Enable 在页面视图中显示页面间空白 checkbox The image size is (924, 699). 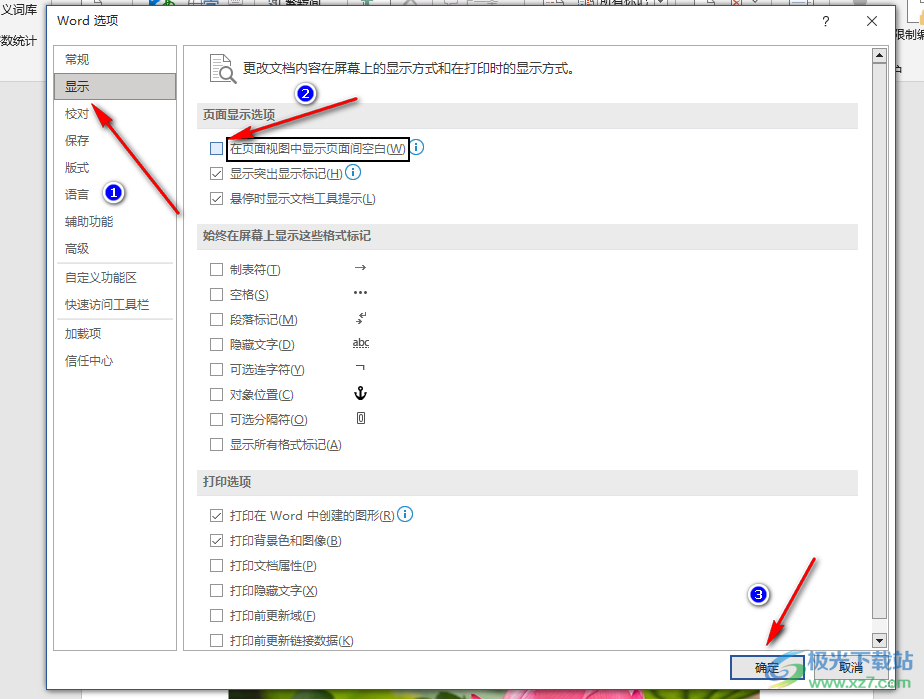coord(216,149)
